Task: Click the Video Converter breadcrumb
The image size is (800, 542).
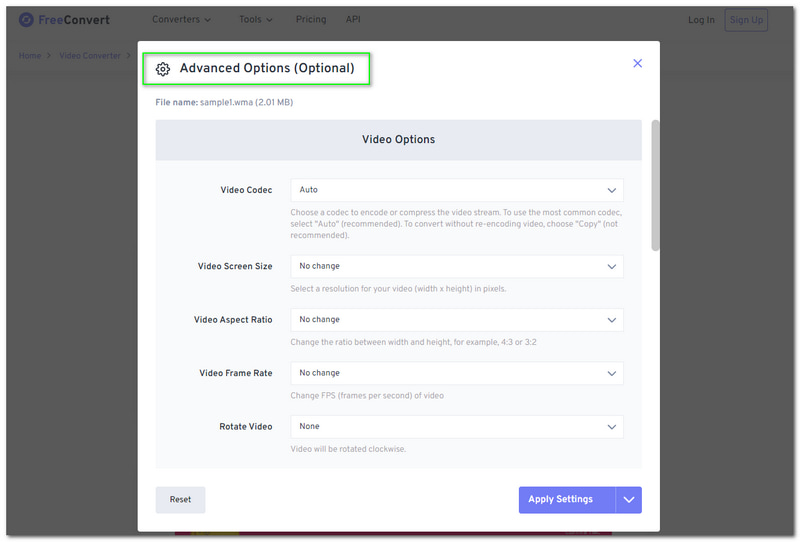Action: [90, 56]
